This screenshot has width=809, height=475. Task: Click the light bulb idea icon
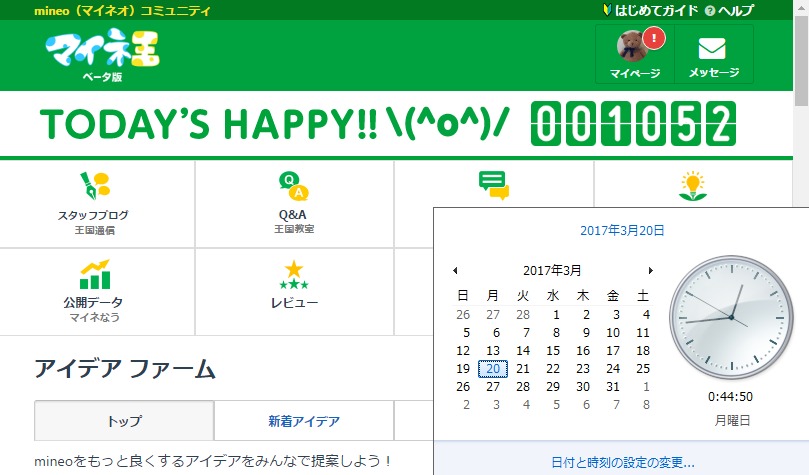[692, 186]
